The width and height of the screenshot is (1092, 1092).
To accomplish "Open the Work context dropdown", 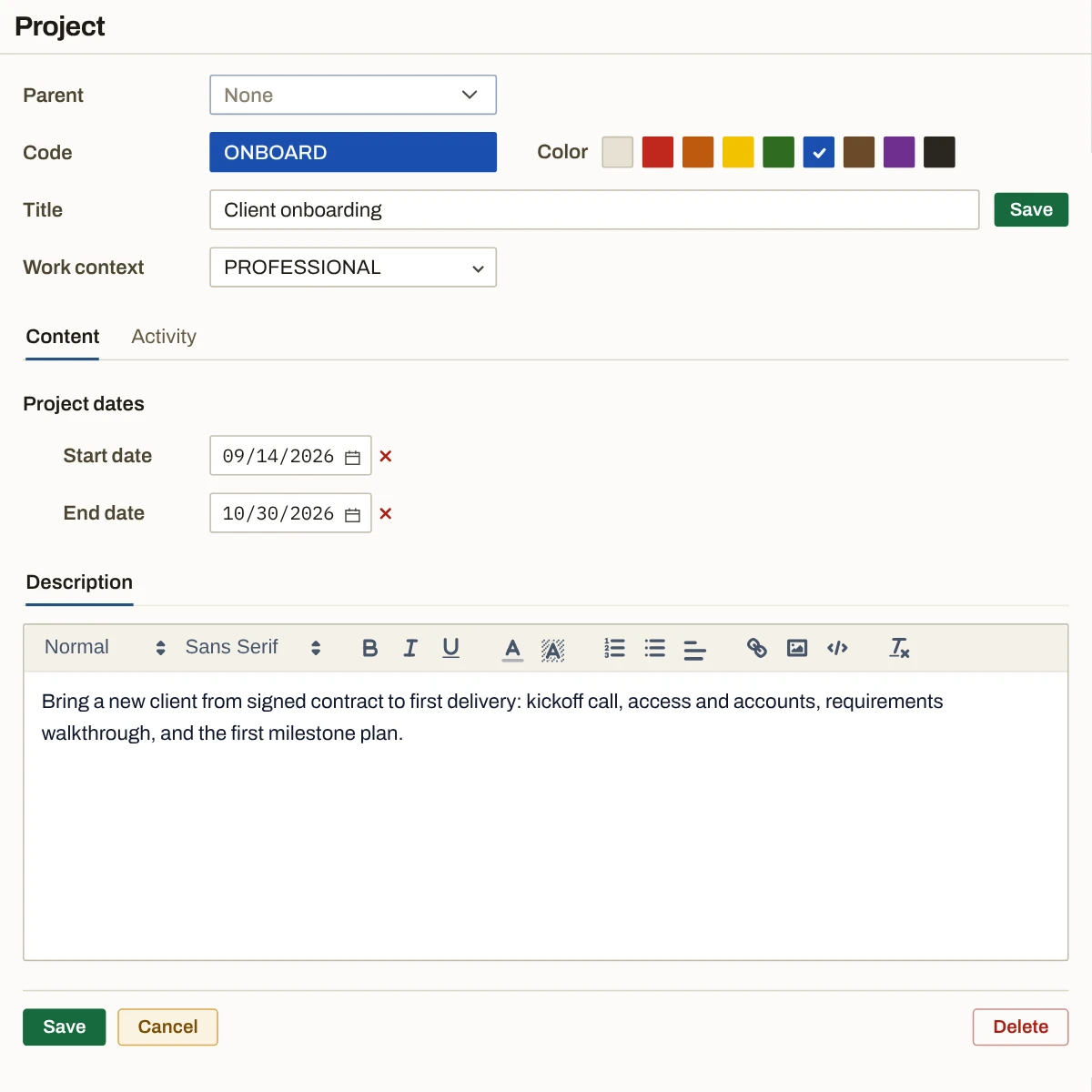I will (x=353, y=267).
